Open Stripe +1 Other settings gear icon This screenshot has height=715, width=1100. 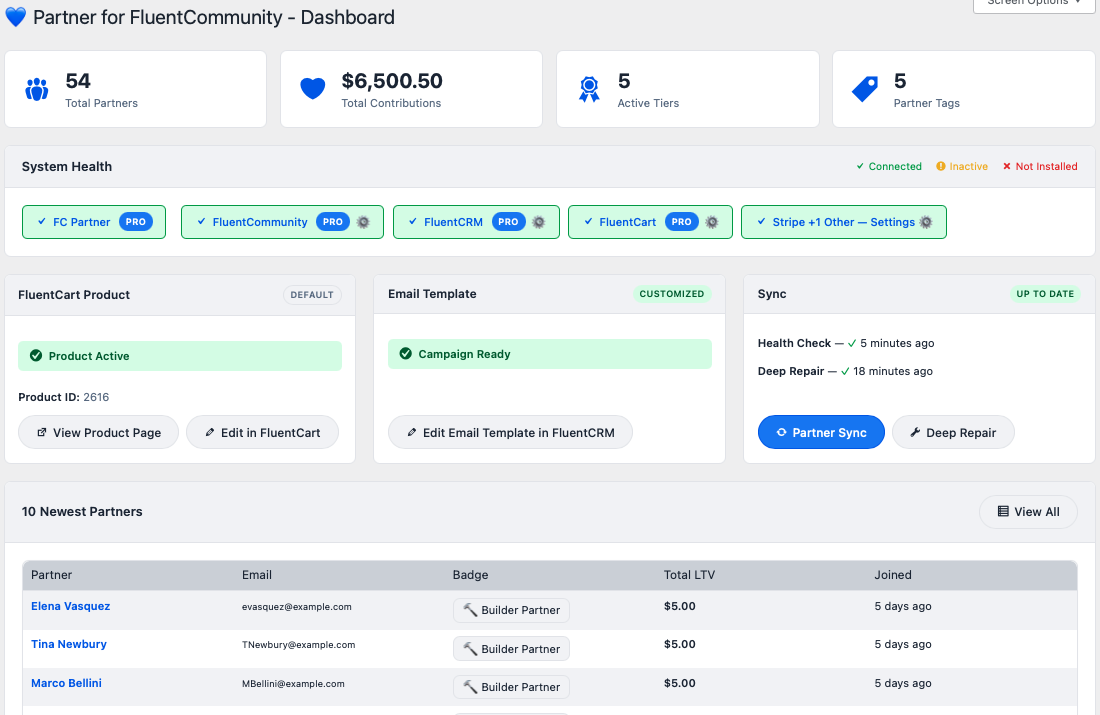click(x=925, y=222)
